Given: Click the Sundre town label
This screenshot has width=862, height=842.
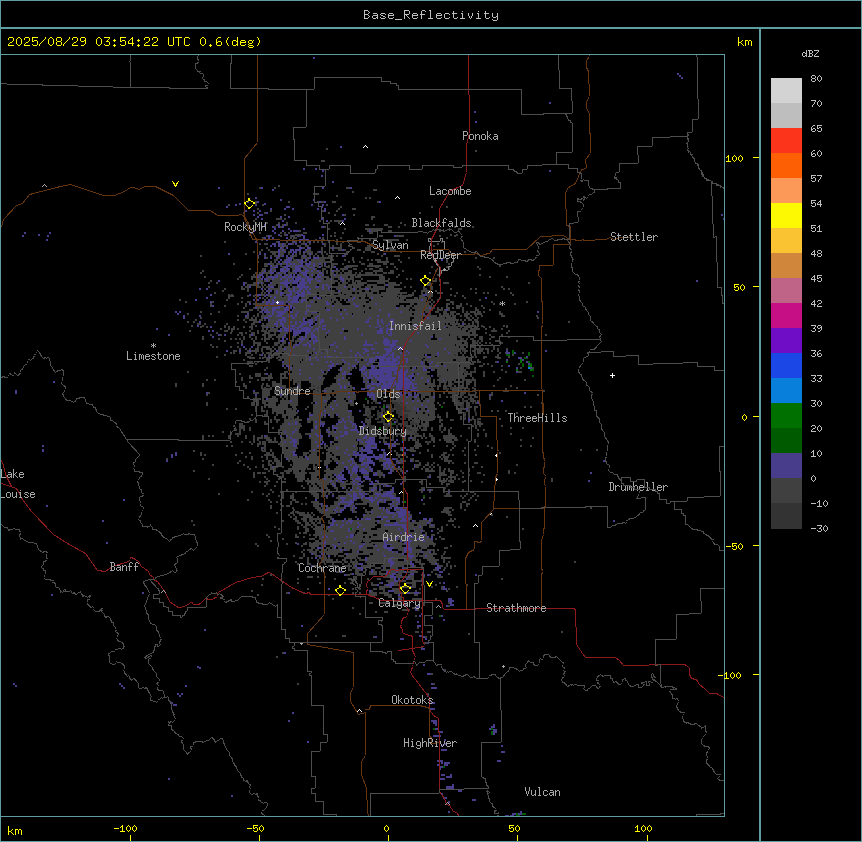Looking at the screenshot, I should [292, 391].
